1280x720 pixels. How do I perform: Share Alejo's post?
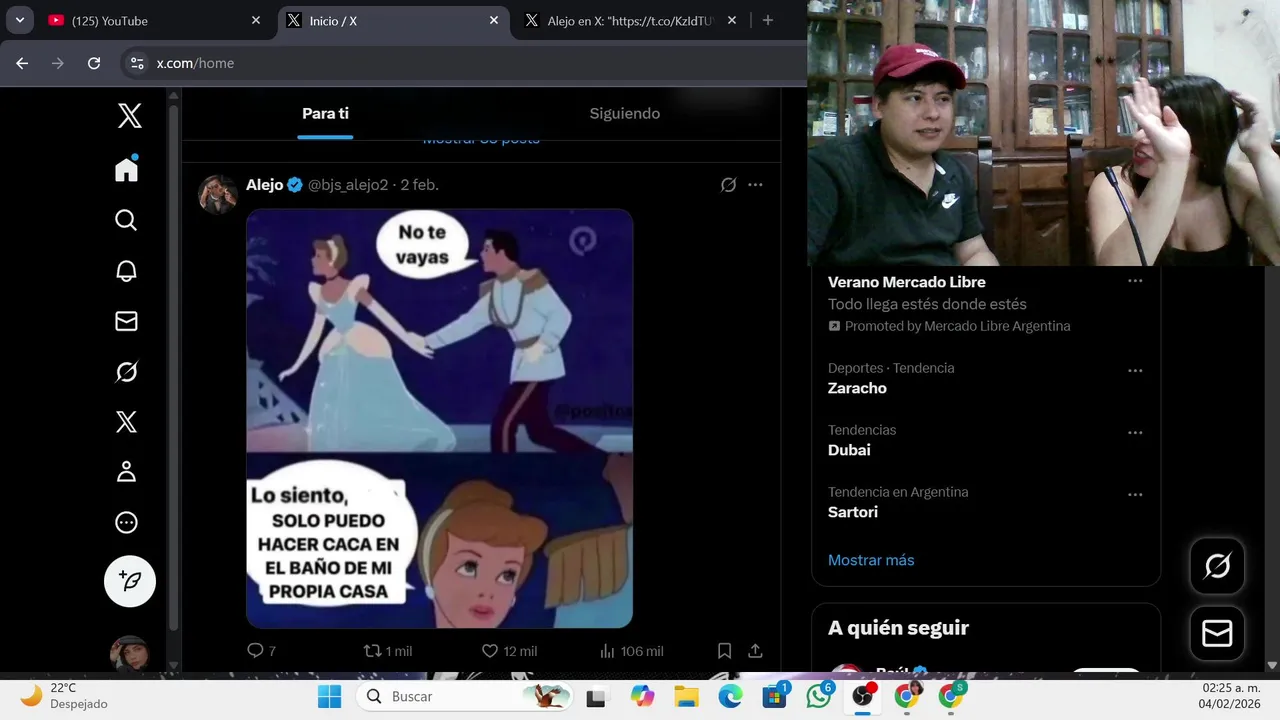click(755, 651)
